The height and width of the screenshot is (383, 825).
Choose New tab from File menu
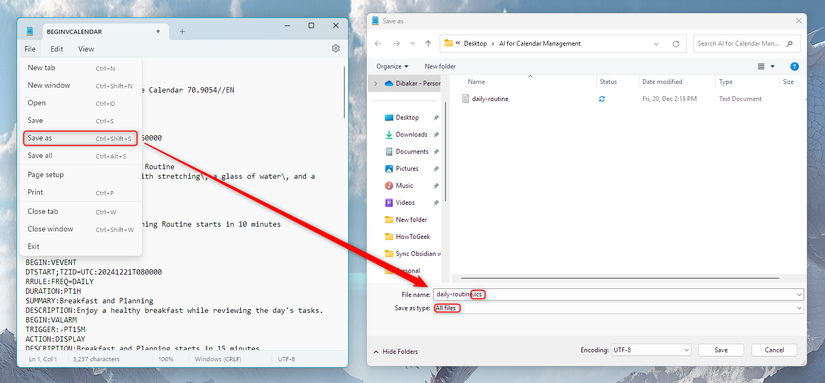point(81,68)
